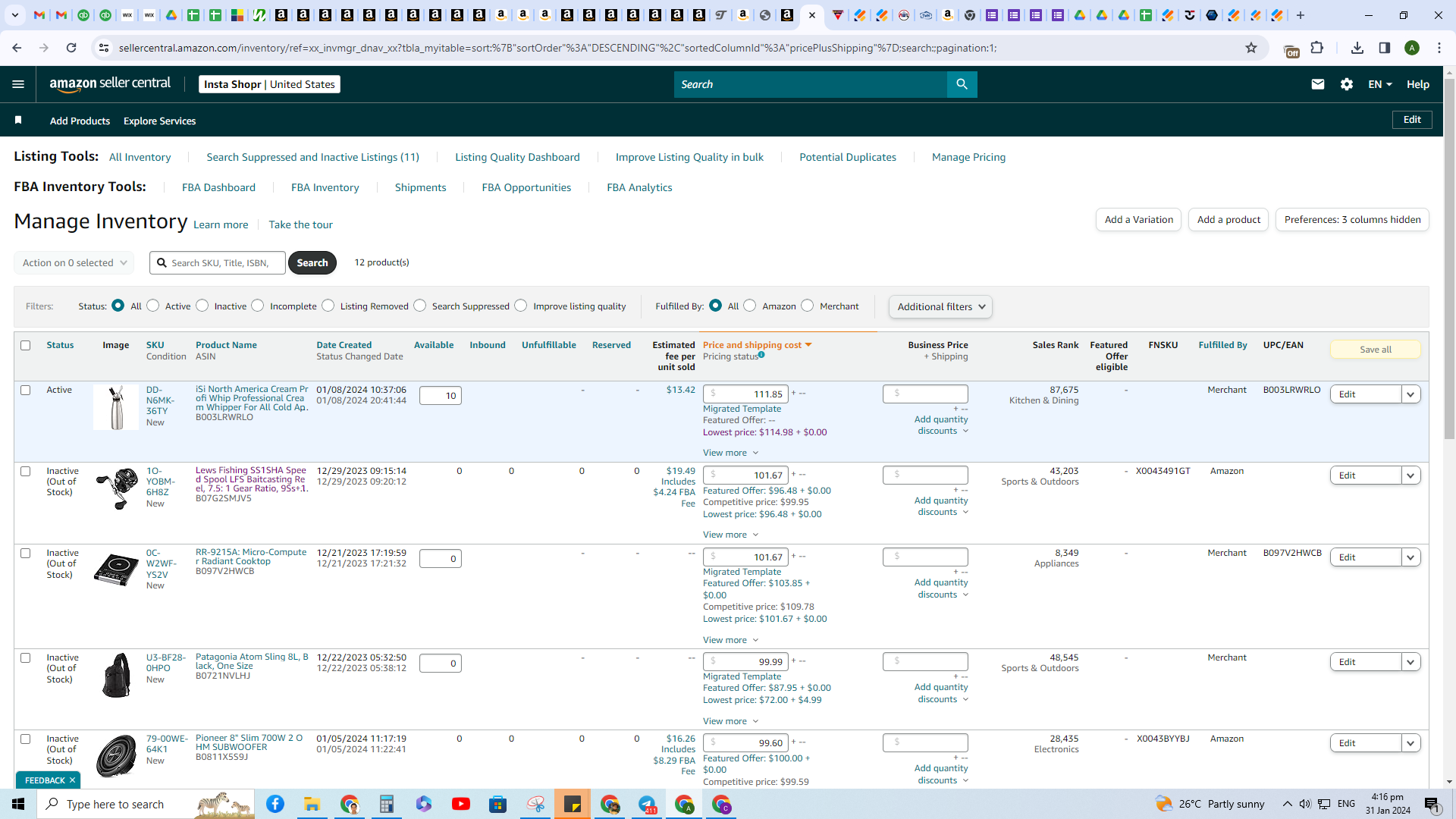Open the Action on 0 selected dropdown
The height and width of the screenshot is (819, 1456).
pos(74,262)
